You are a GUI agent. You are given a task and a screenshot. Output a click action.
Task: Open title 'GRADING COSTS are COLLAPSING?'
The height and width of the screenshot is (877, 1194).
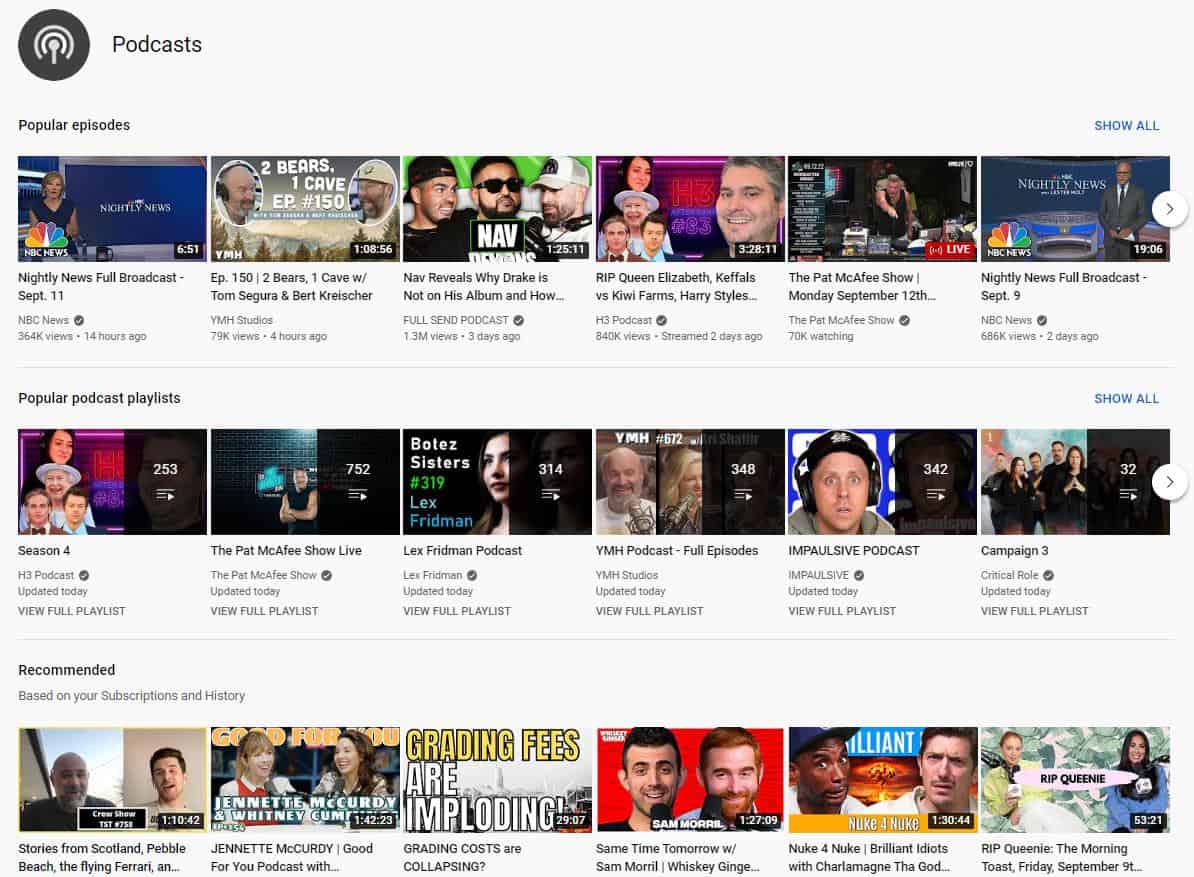pos(462,858)
